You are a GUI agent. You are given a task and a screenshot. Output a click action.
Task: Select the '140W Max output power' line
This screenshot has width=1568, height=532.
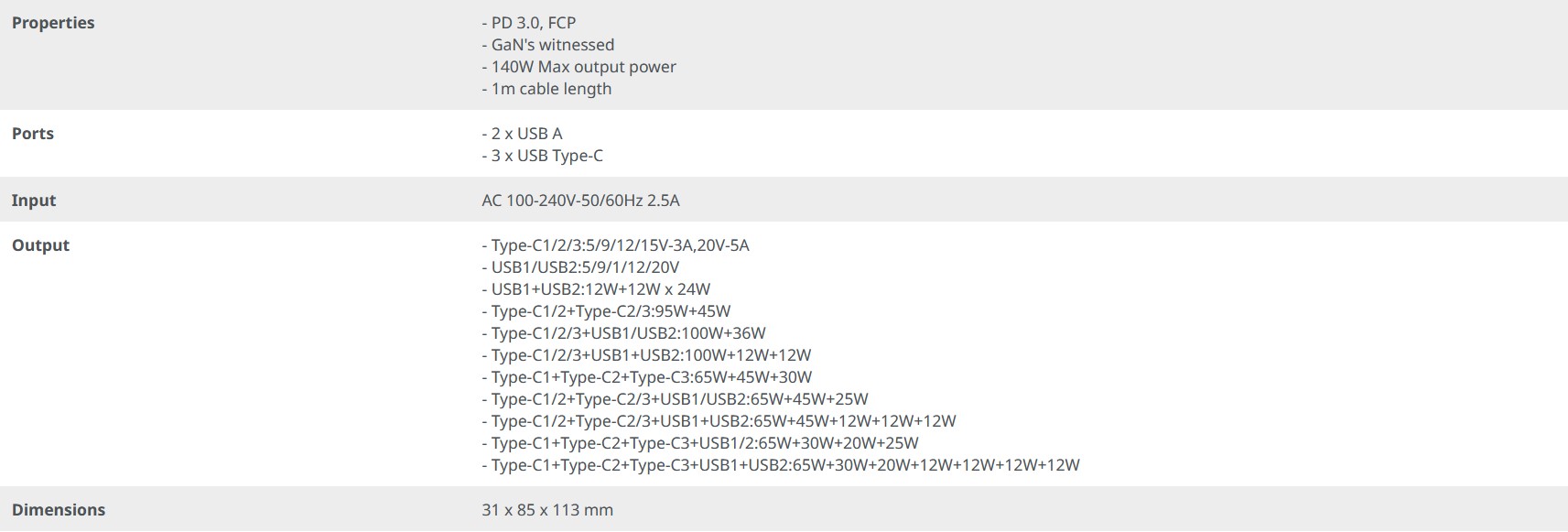click(579, 67)
